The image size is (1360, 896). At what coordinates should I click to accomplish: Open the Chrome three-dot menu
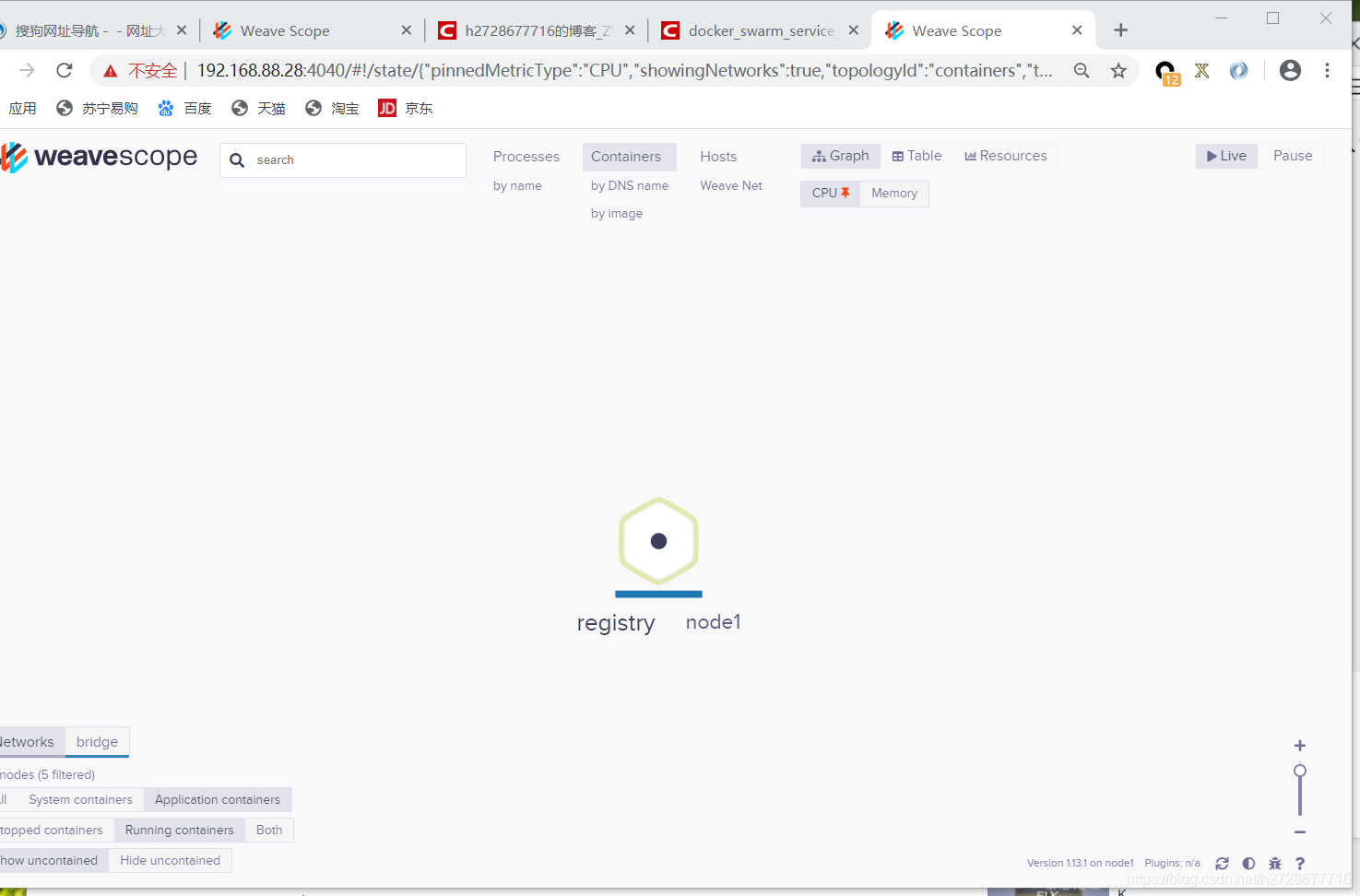(x=1327, y=70)
